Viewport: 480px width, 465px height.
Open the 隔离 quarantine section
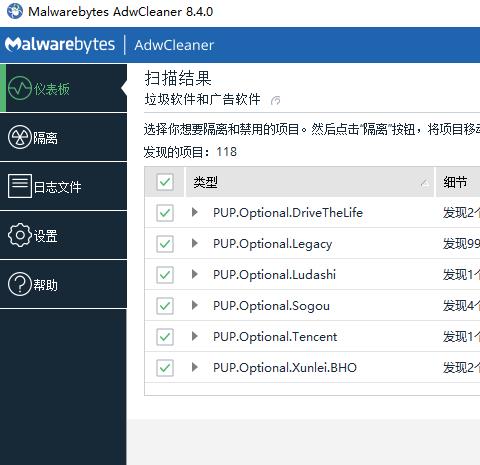[x=63, y=137]
